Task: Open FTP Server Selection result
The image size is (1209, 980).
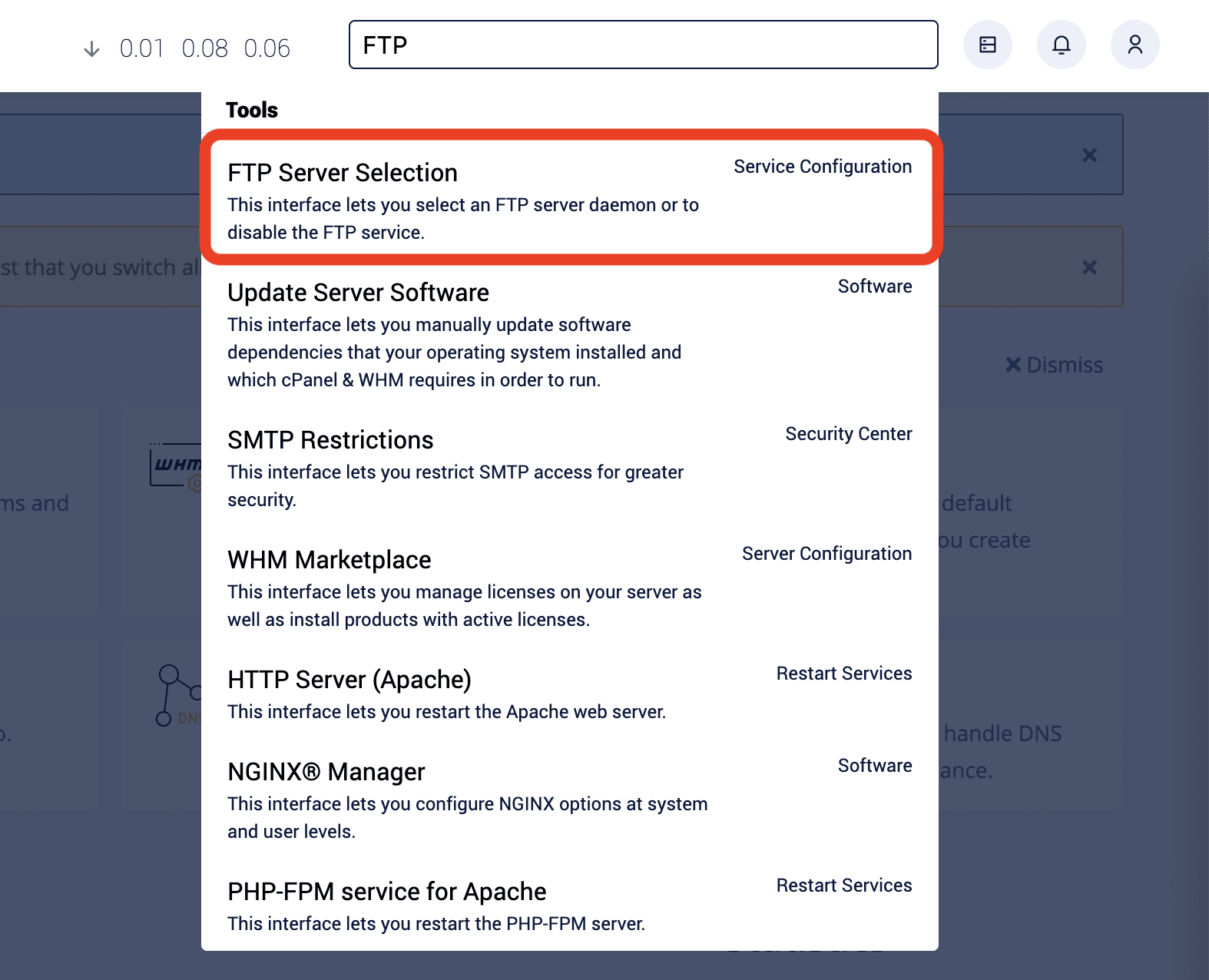Action: (x=570, y=198)
